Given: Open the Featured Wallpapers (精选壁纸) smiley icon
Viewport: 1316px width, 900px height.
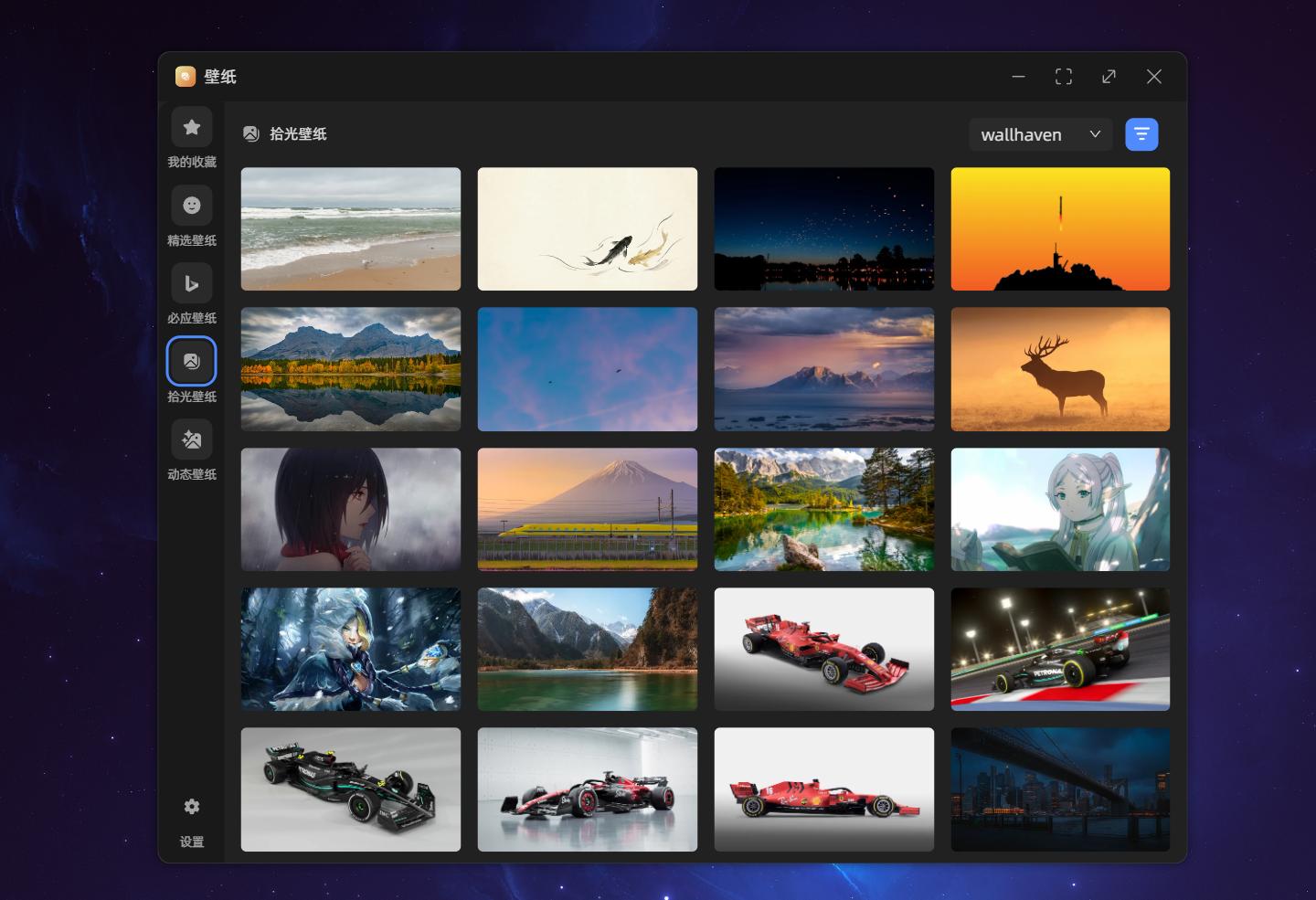Looking at the screenshot, I should pyautogui.click(x=191, y=206).
